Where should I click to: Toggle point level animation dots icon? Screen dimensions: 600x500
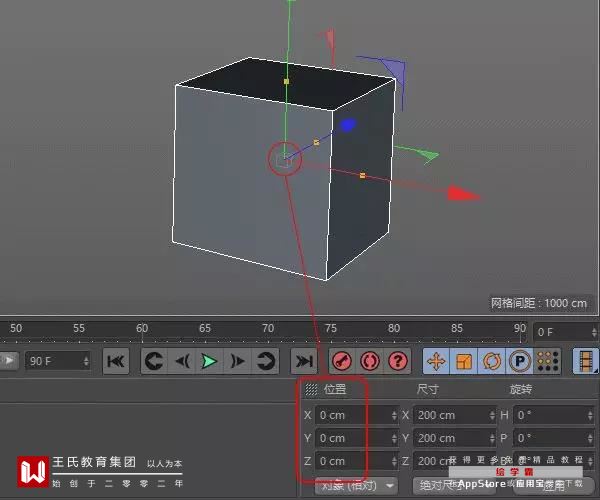tap(548, 361)
